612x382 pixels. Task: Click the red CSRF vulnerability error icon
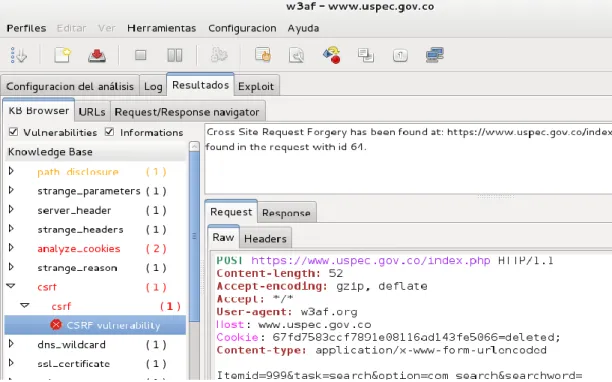[x=56, y=325]
